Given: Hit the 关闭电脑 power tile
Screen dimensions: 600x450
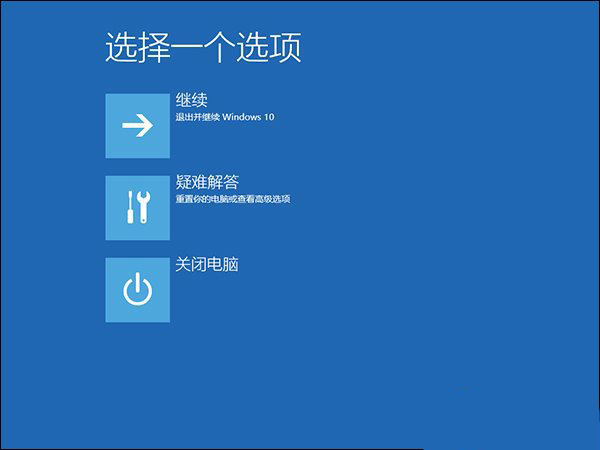Looking at the screenshot, I should (x=137, y=290).
